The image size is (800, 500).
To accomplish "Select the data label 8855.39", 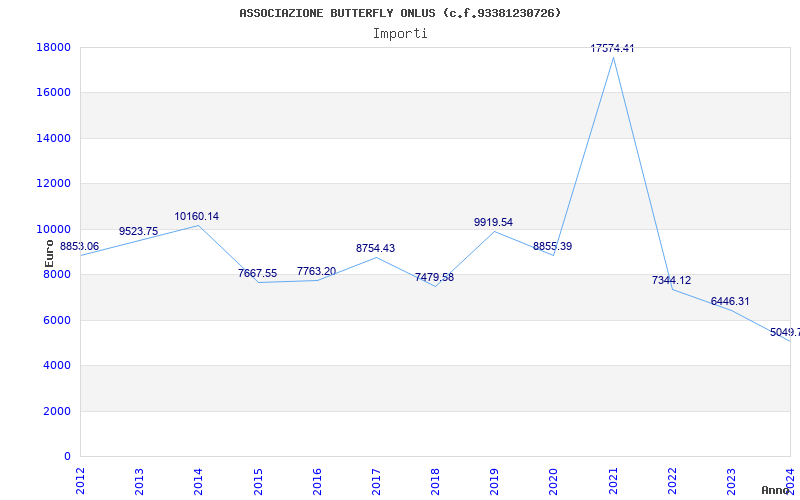I will point(553,246).
